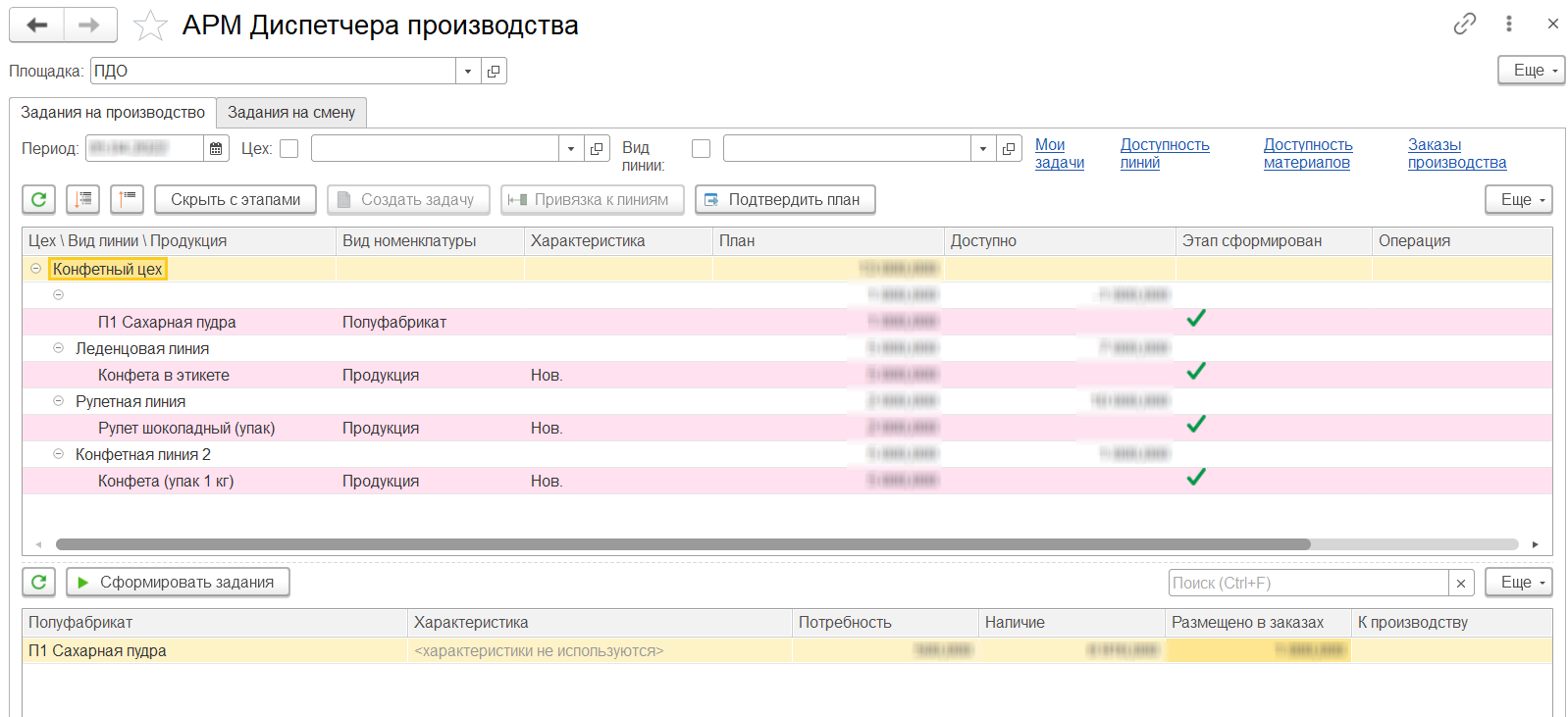
Task: Open calendar picker for Период field
Action: click(x=216, y=148)
